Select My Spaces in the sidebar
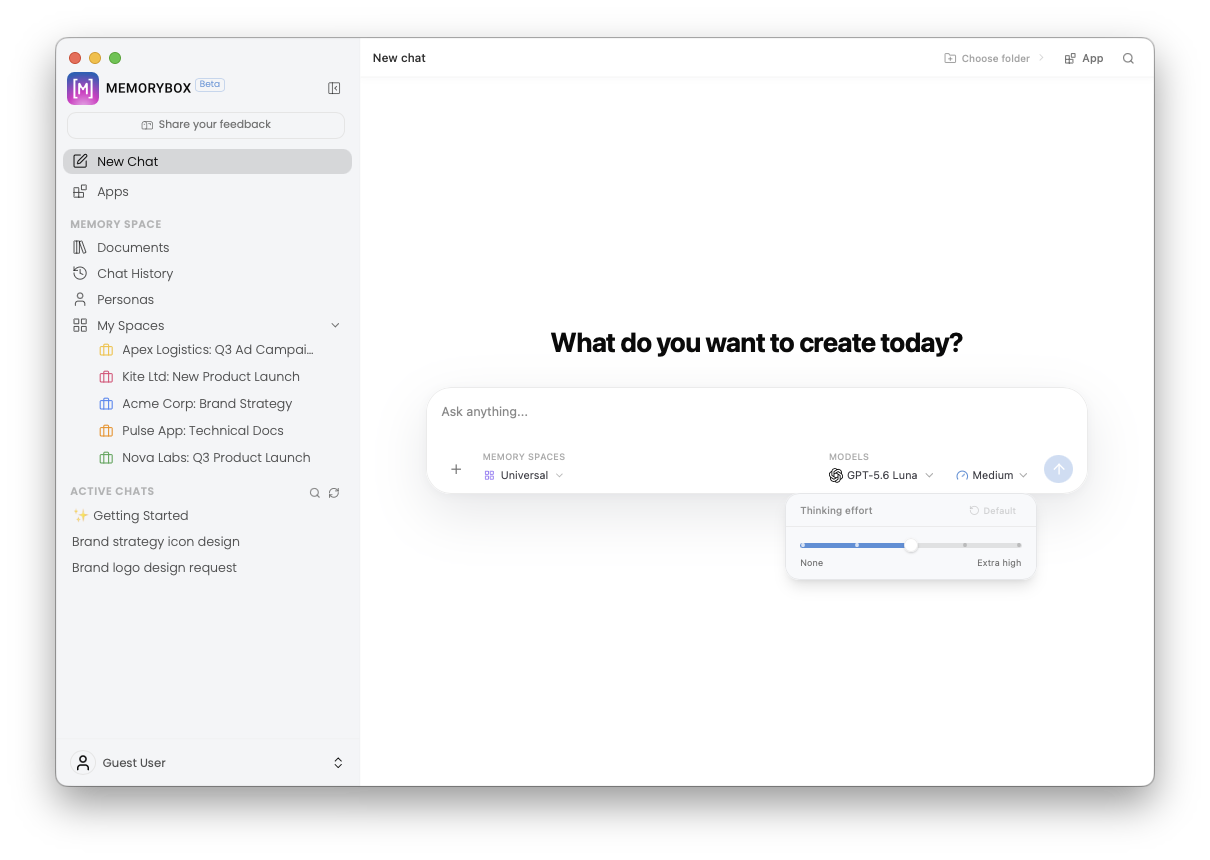Screen dimensions: 1210x860 point(130,326)
